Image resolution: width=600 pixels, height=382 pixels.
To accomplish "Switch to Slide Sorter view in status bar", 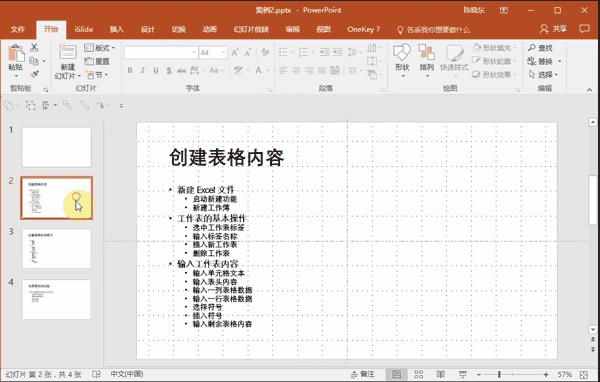I will [419, 374].
